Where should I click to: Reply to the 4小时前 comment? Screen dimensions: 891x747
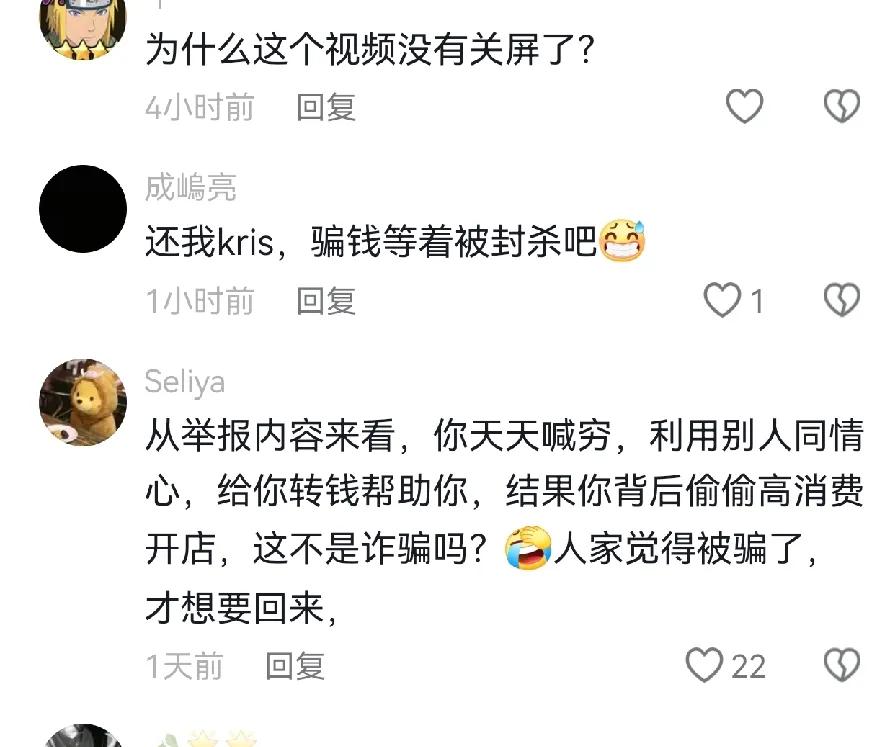[326, 107]
